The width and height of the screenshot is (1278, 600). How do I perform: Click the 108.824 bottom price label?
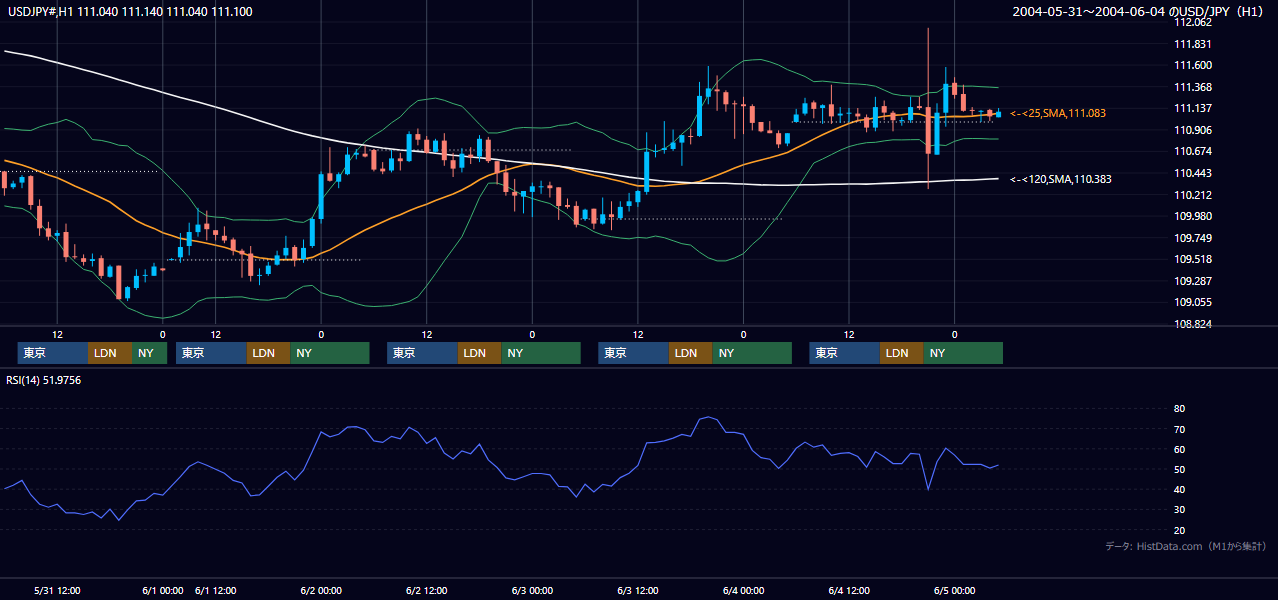coord(1193,324)
